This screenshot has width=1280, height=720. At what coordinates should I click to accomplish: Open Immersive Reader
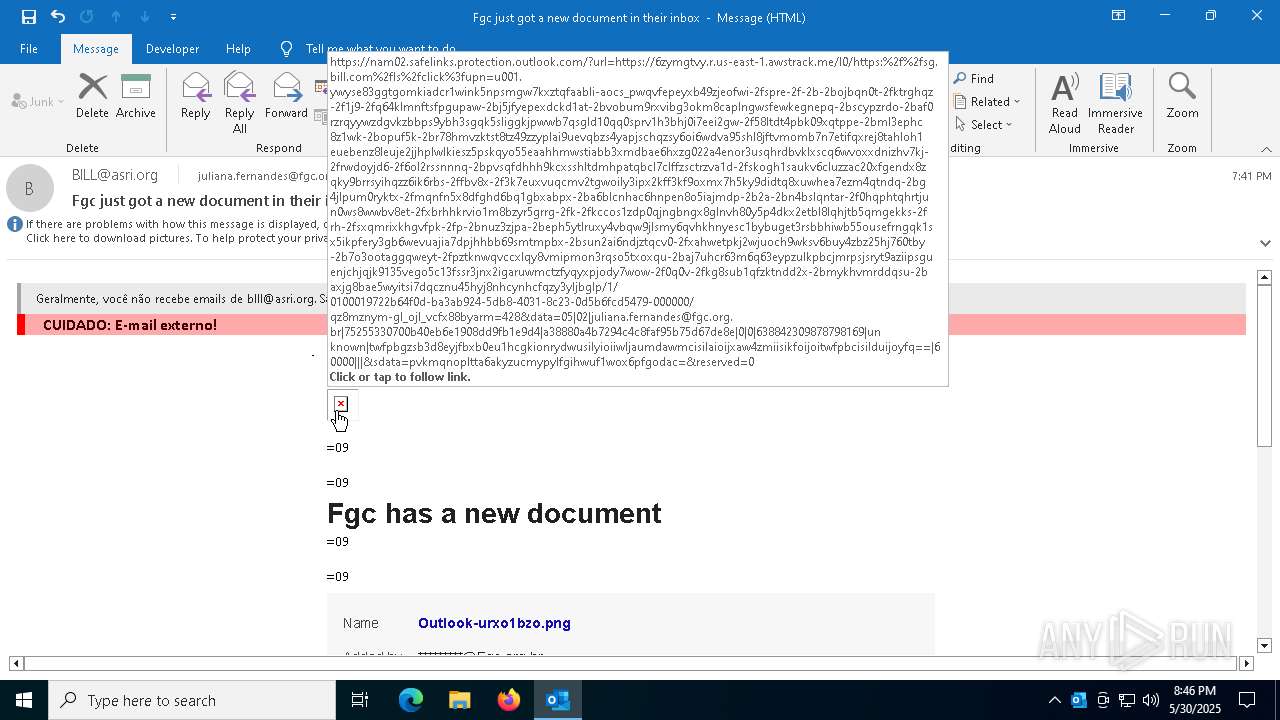[x=1115, y=102]
